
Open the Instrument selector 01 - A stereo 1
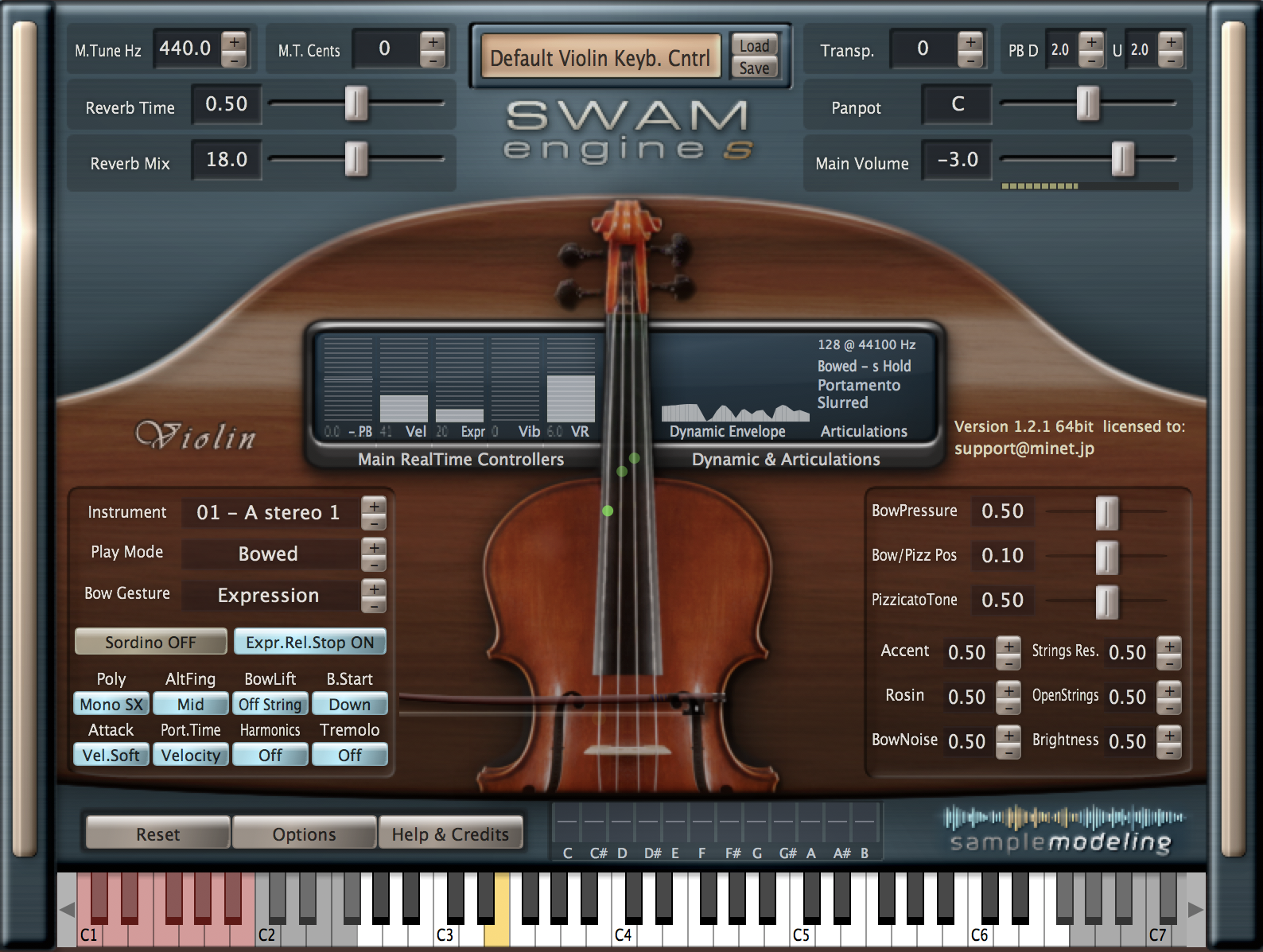(x=269, y=513)
